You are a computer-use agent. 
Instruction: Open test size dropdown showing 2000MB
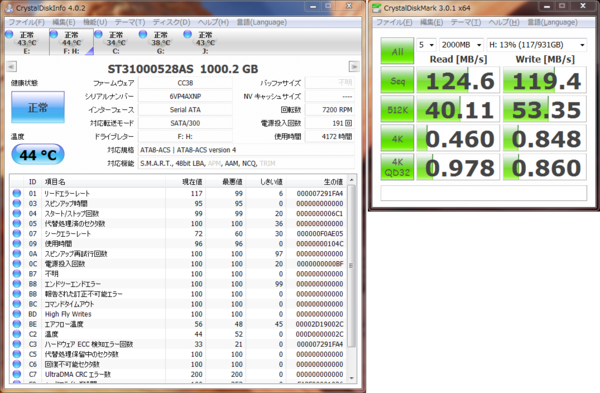[x=461, y=45]
